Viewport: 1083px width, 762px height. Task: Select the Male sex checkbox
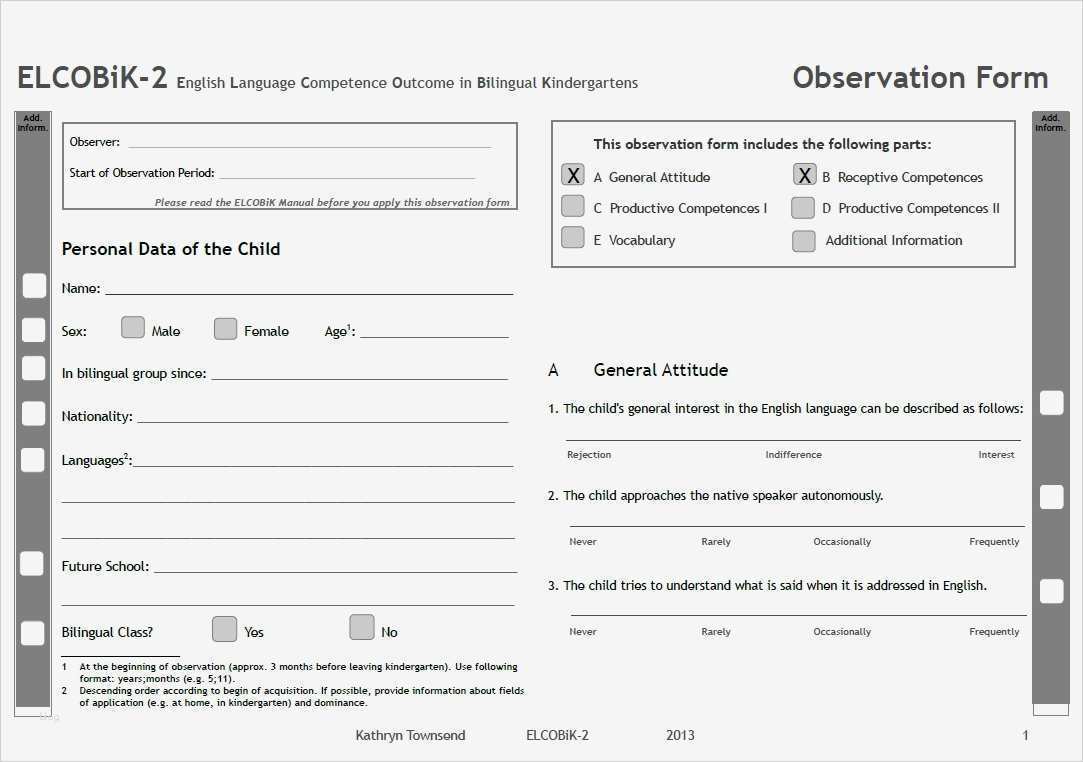click(133, 327)
